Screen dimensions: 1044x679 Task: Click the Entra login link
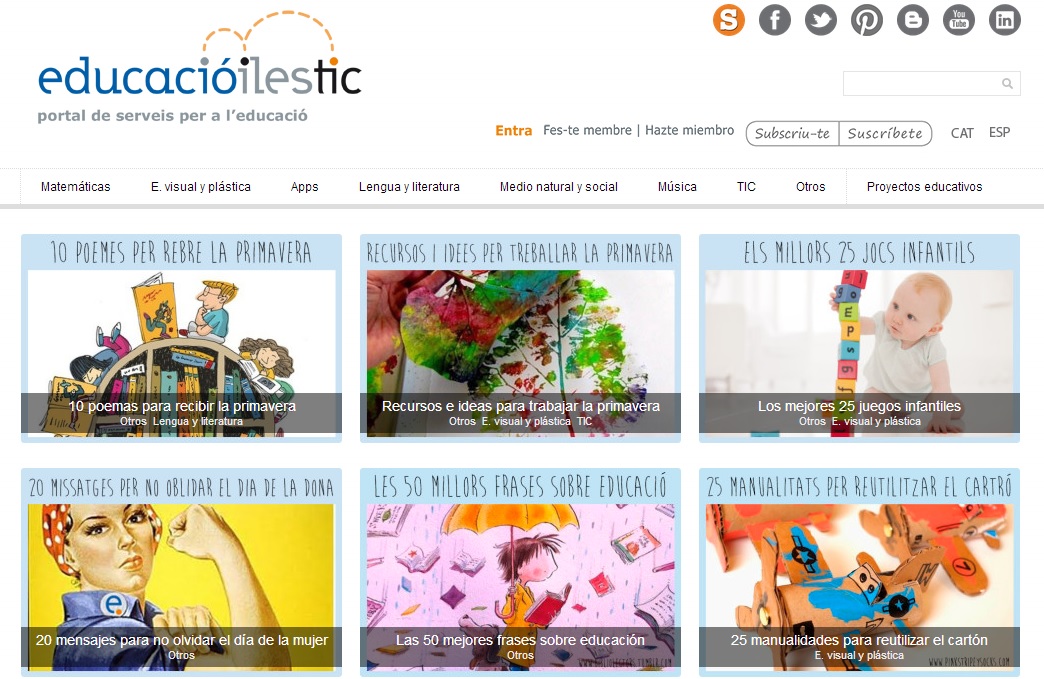513,130
